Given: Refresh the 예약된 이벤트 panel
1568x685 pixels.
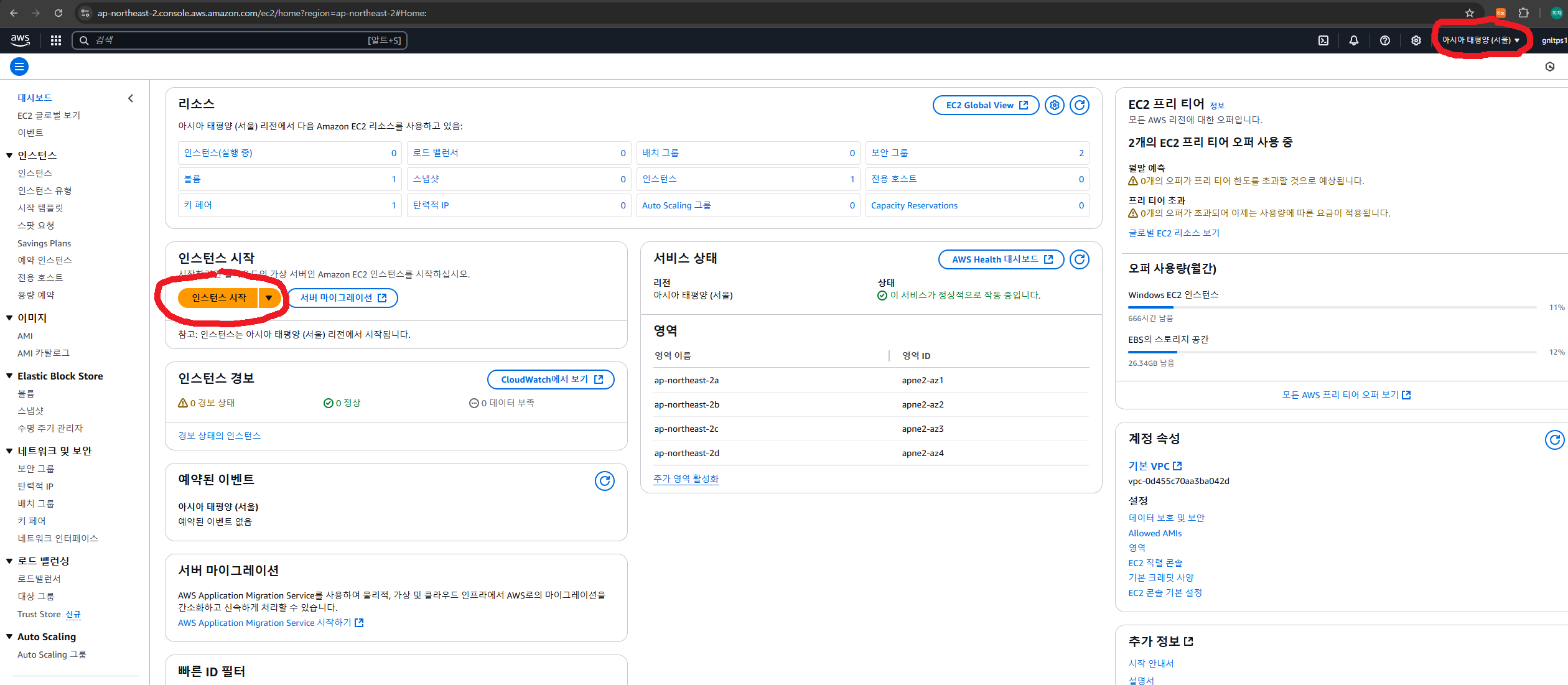Looking at the screenshot, I should pos(605,481).
